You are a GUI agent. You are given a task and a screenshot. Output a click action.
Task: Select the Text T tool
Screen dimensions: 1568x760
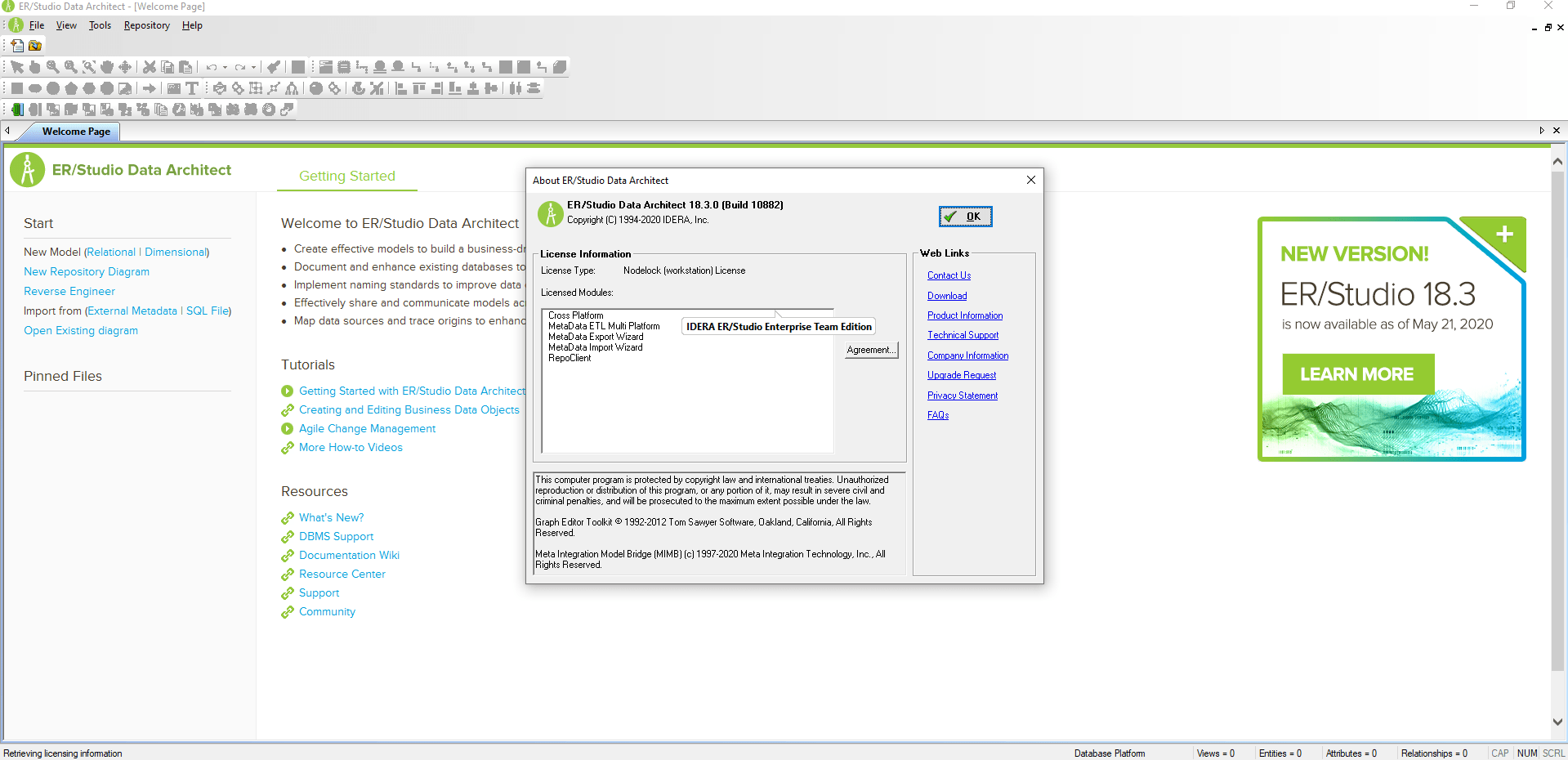(192, 88)
